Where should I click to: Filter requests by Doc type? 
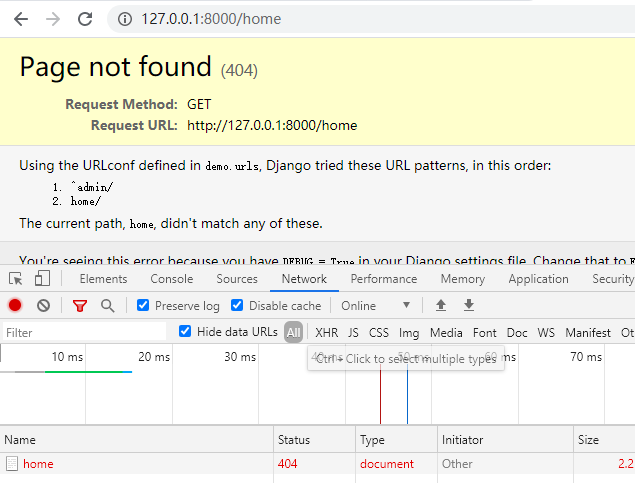point(517,333)
